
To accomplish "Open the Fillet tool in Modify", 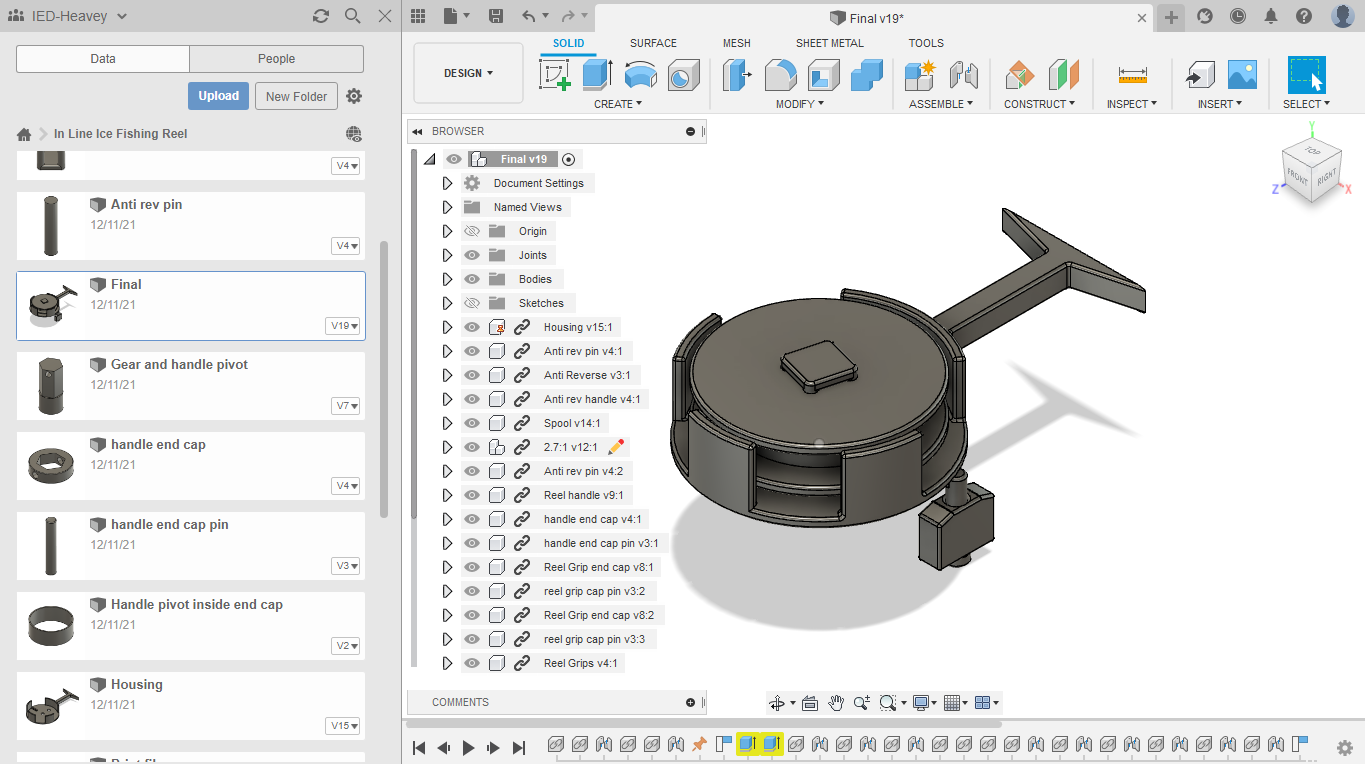I will 781,74.
